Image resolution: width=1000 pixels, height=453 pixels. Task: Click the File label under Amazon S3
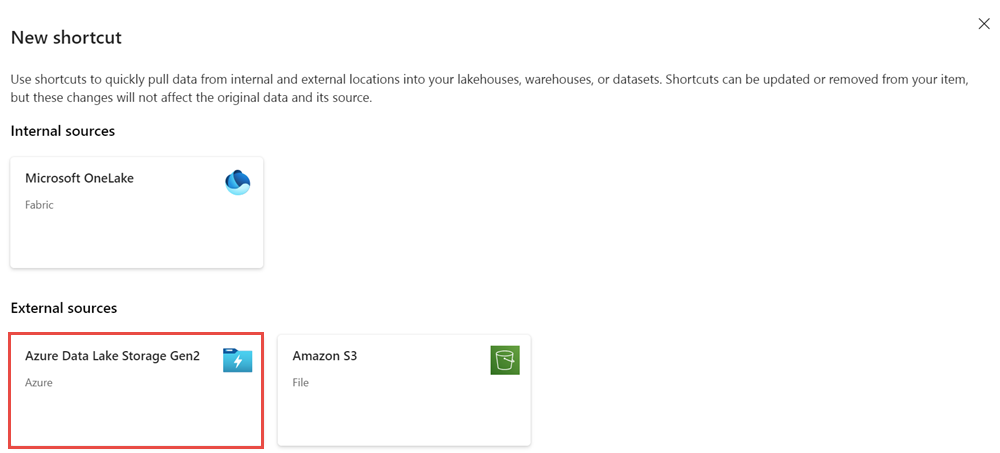[300, 383]
